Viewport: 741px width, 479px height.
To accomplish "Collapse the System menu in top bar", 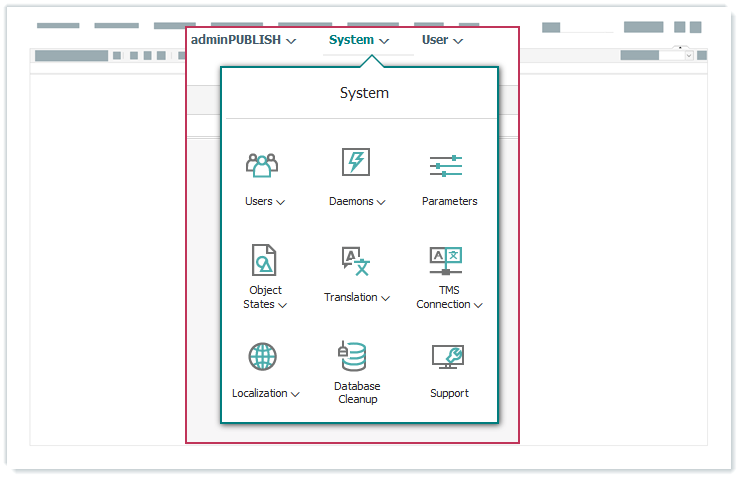I will point(359,40).
